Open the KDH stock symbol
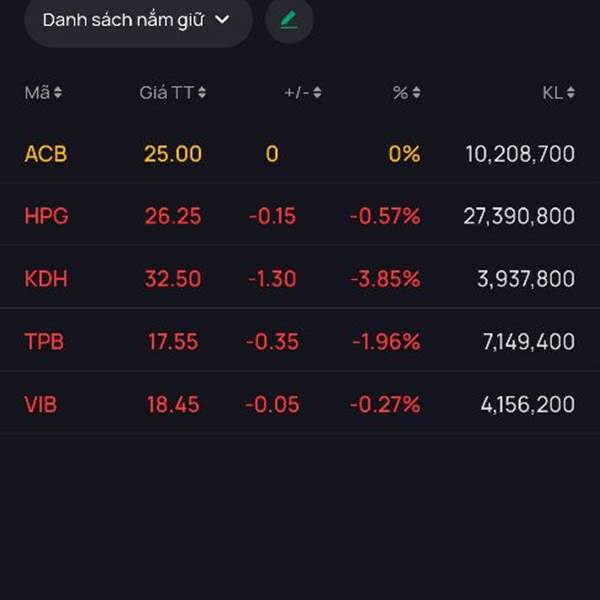 (46, 279)
